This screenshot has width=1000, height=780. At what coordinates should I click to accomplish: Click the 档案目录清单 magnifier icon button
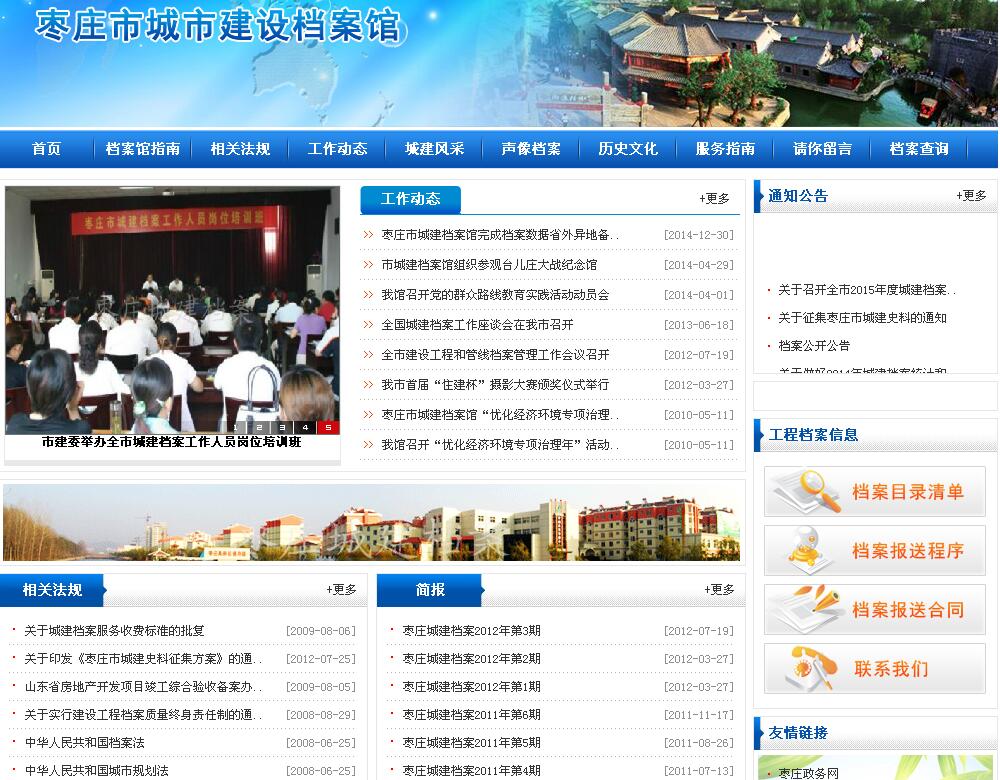click(874, 492)
